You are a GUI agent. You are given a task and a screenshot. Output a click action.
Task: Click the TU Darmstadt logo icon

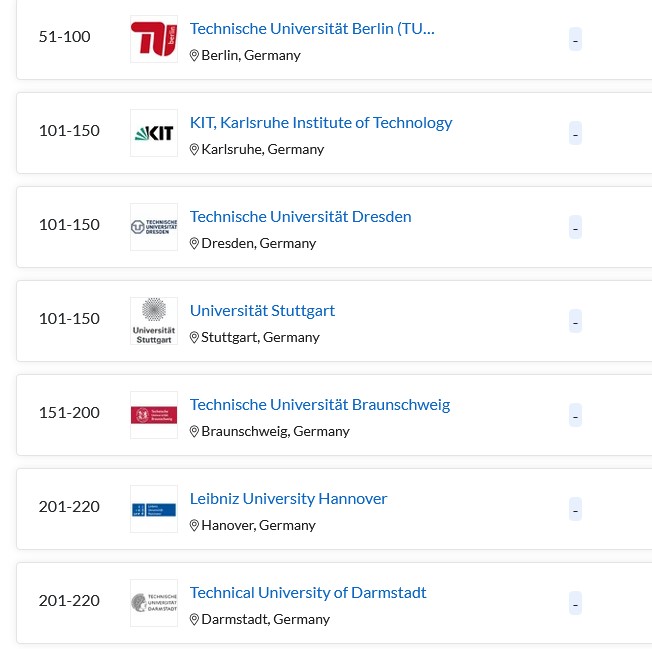coord(154,603)
